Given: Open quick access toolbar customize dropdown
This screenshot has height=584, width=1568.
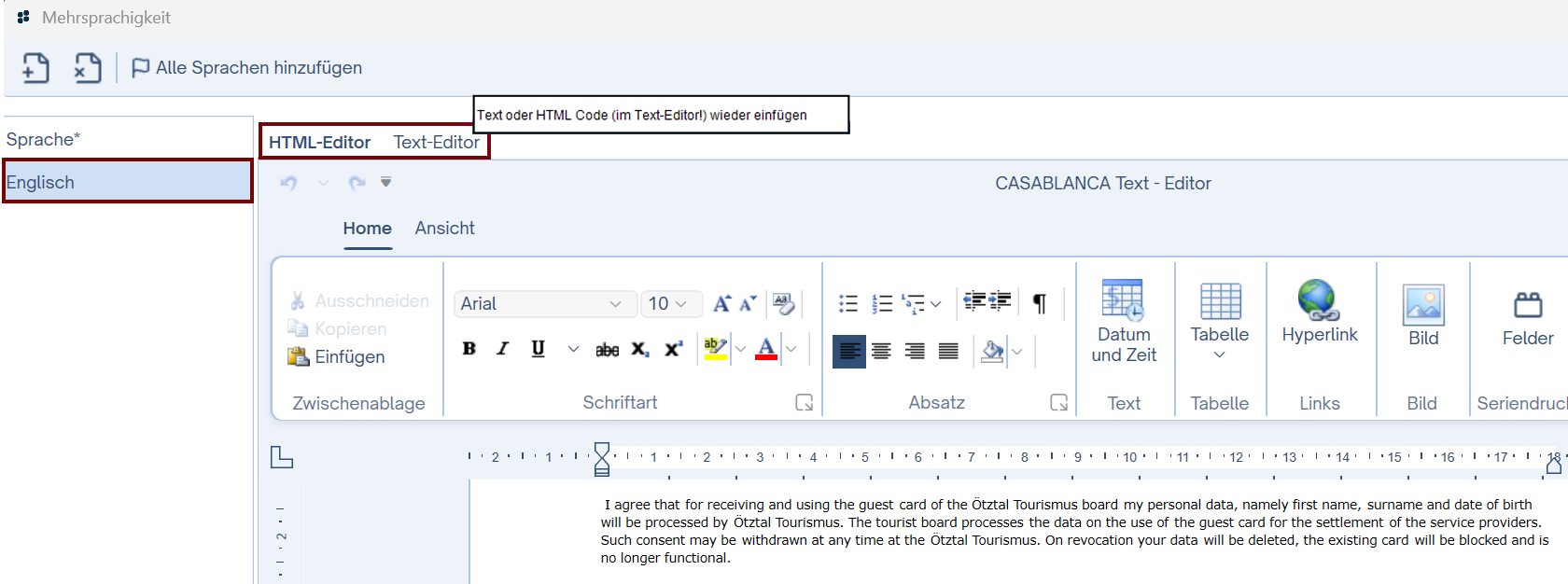Looking at the screenshot, I should [385, 182].
